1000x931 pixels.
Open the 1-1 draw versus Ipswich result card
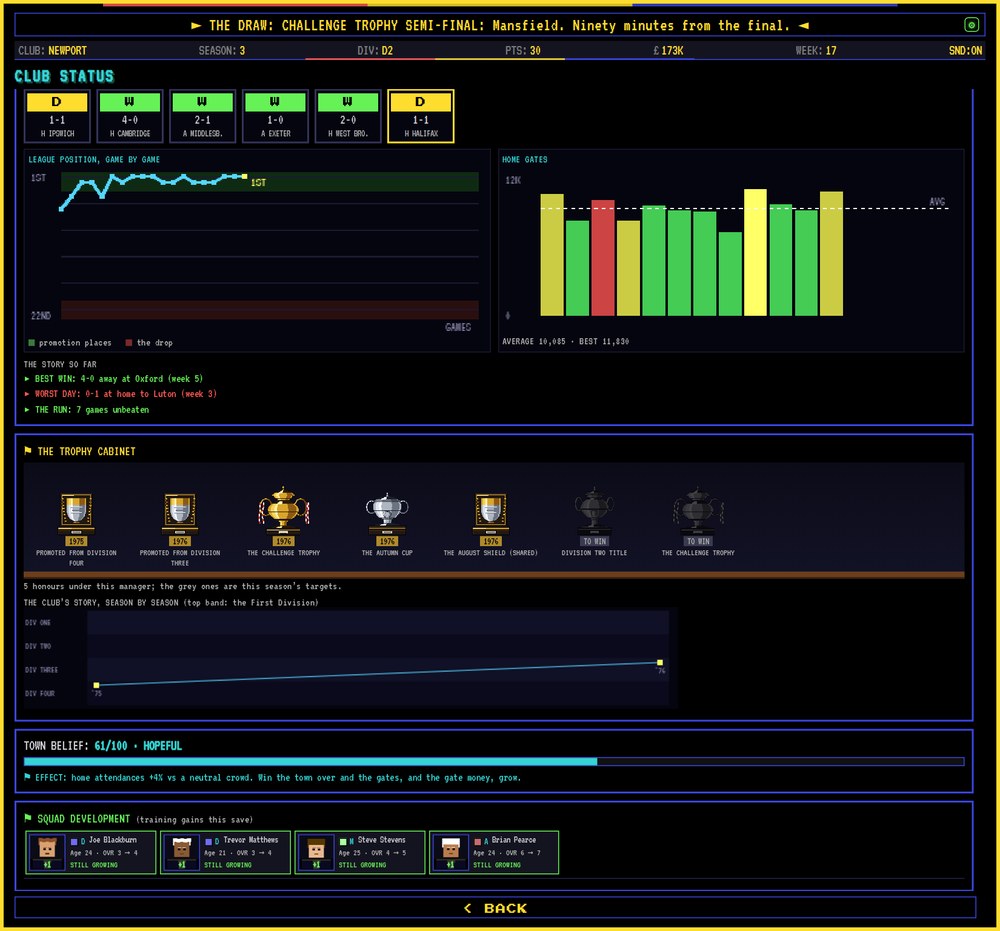pos(57,116)
